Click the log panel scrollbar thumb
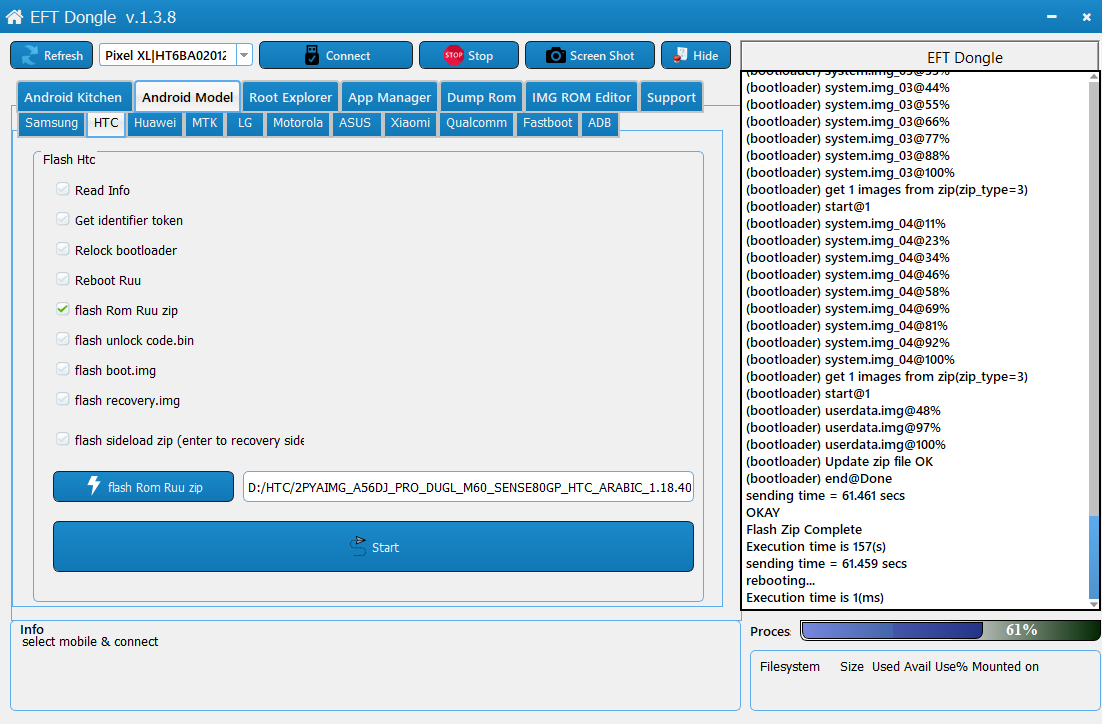The width and height of the screenshot is (1102, 724). coord(1094,555)
